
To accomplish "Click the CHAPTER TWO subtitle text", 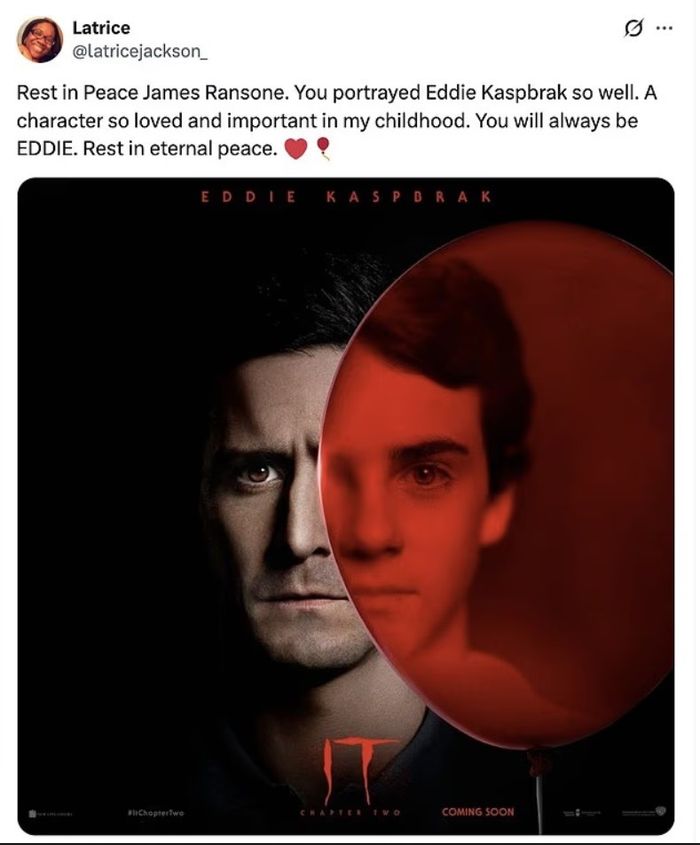I will click(350, 813).
